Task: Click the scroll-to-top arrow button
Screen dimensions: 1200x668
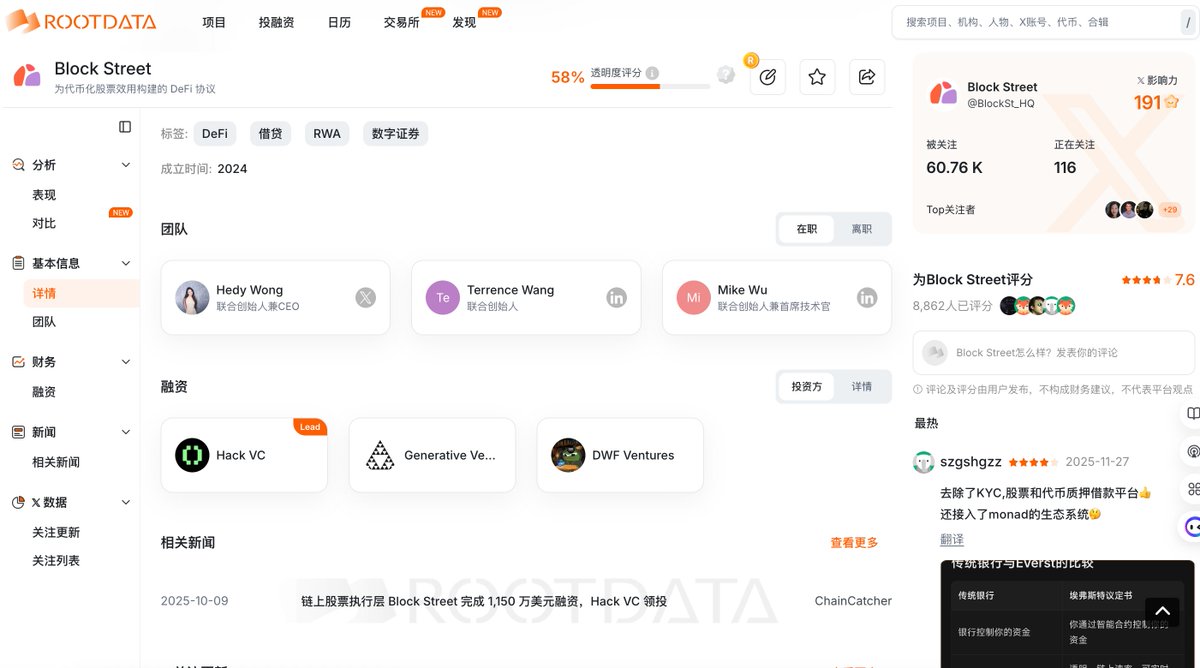Action: (x=1161, y=611)
